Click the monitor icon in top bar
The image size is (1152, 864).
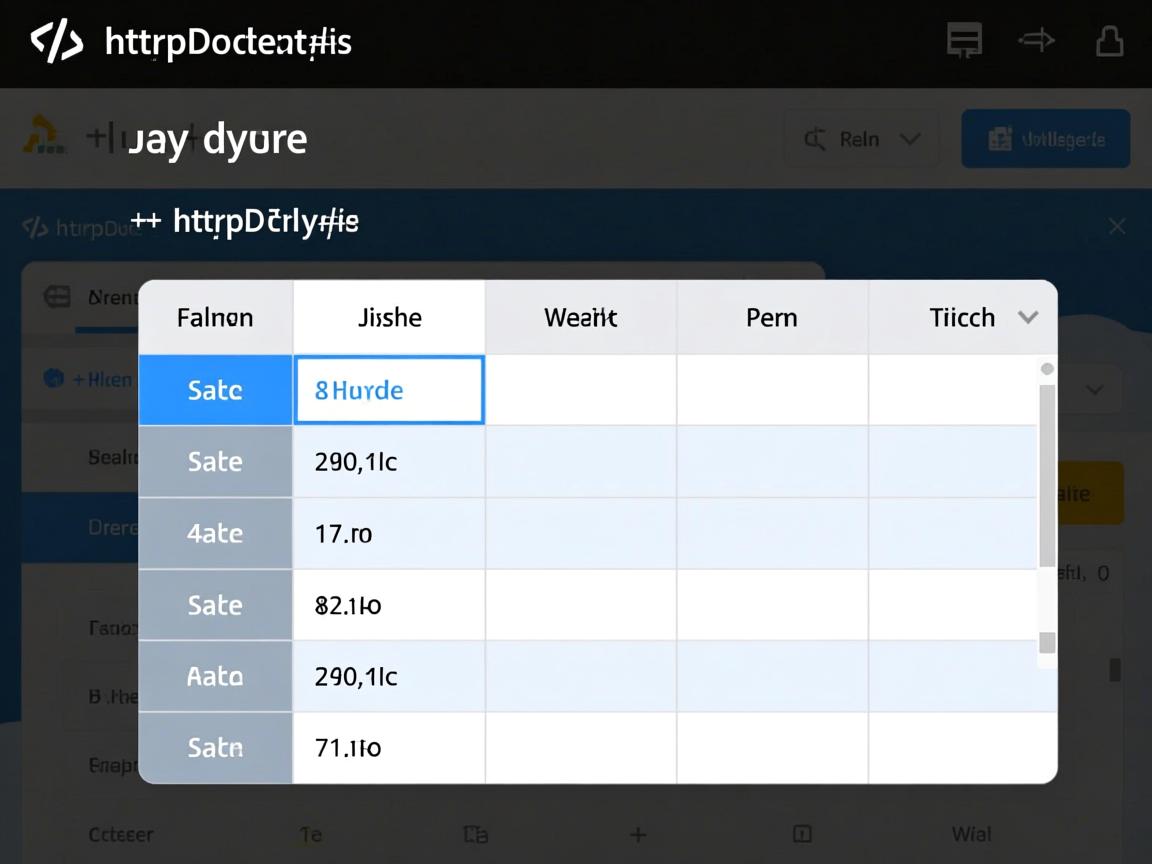pos(964,42)
